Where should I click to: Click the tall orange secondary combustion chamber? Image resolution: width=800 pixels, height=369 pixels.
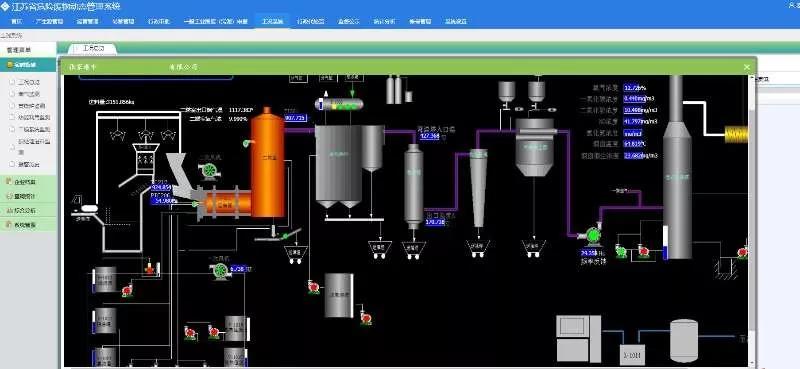point(267,162)
